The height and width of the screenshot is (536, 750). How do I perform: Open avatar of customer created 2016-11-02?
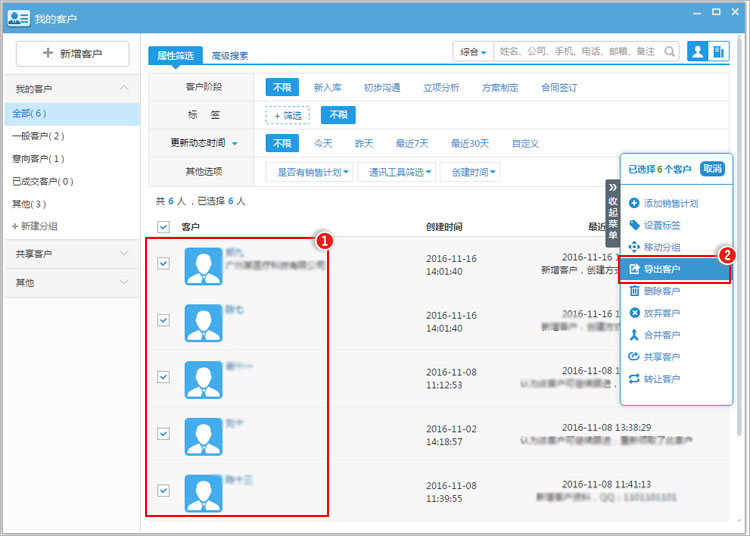pyautogui.click(x=203, y=437)
